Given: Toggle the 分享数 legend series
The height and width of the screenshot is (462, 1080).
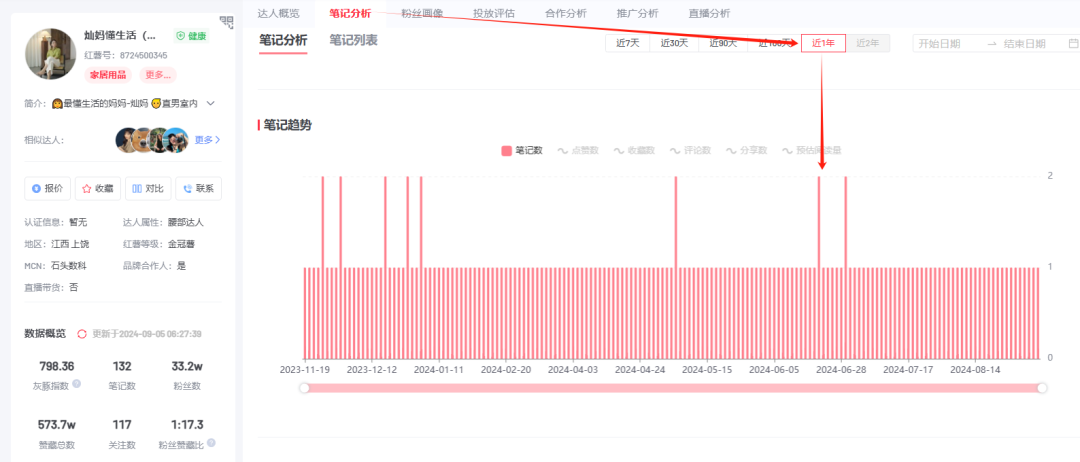Looking at the screenshot, I should (747, 150).
